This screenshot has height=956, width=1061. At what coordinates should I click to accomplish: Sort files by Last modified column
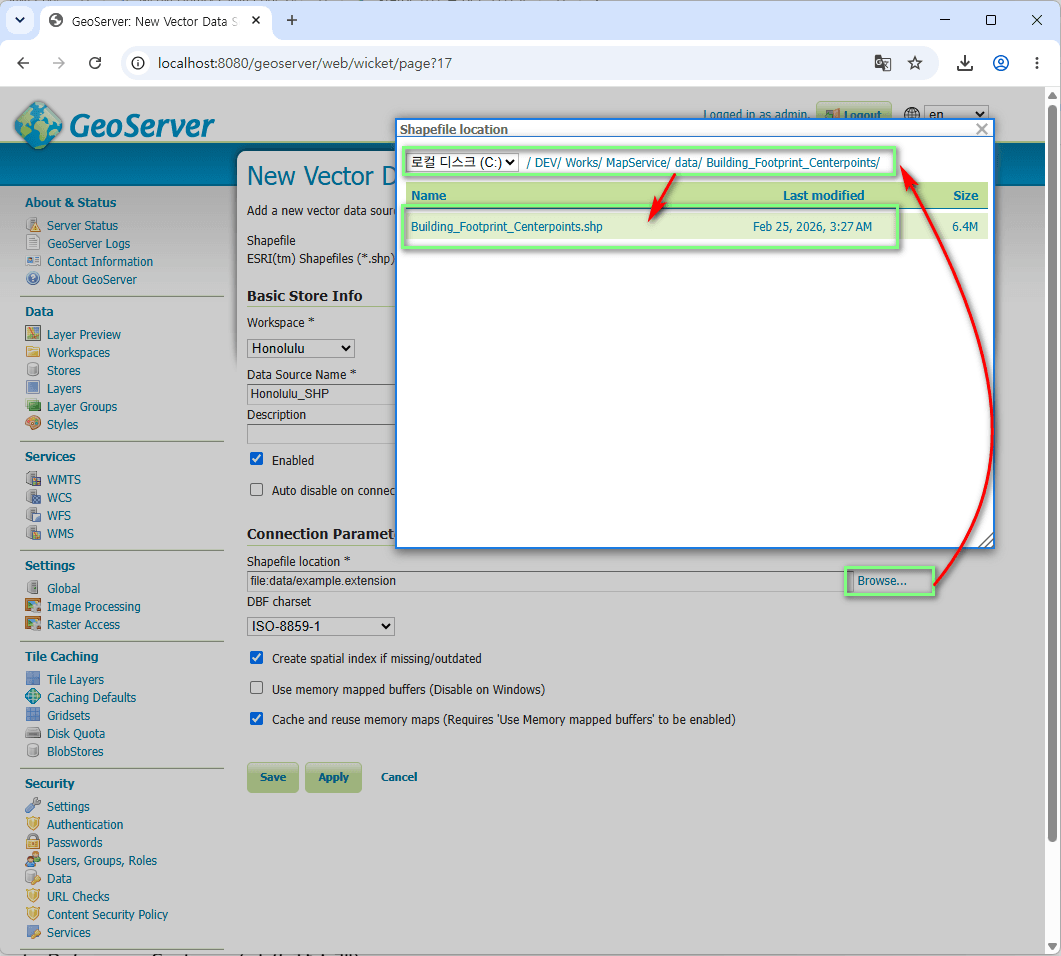click(823, 196)
